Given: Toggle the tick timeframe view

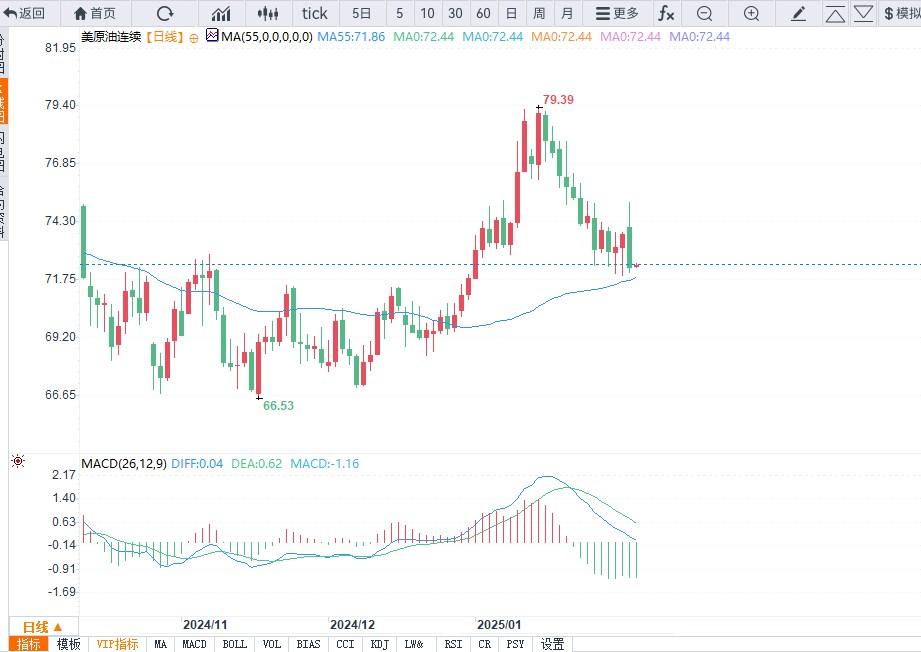Looking at the screenshot, I should [314, 13].
